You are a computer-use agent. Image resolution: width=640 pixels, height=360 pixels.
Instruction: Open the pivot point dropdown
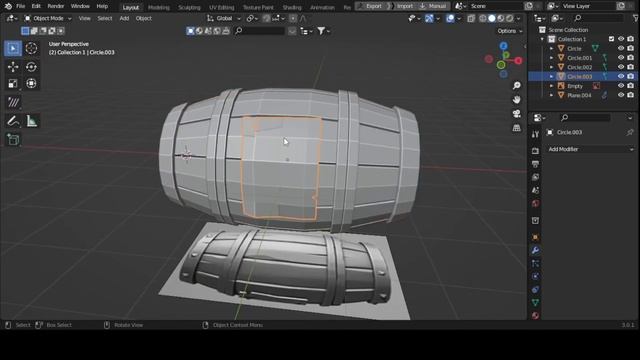[252, 18]
